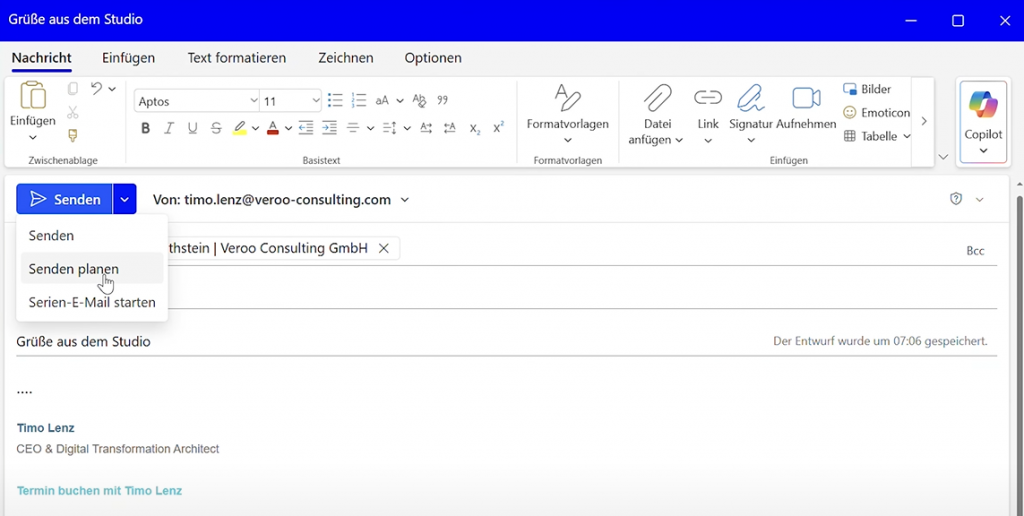
Task: Choose Senden in the dropdown menu
Action: point(92,235)
